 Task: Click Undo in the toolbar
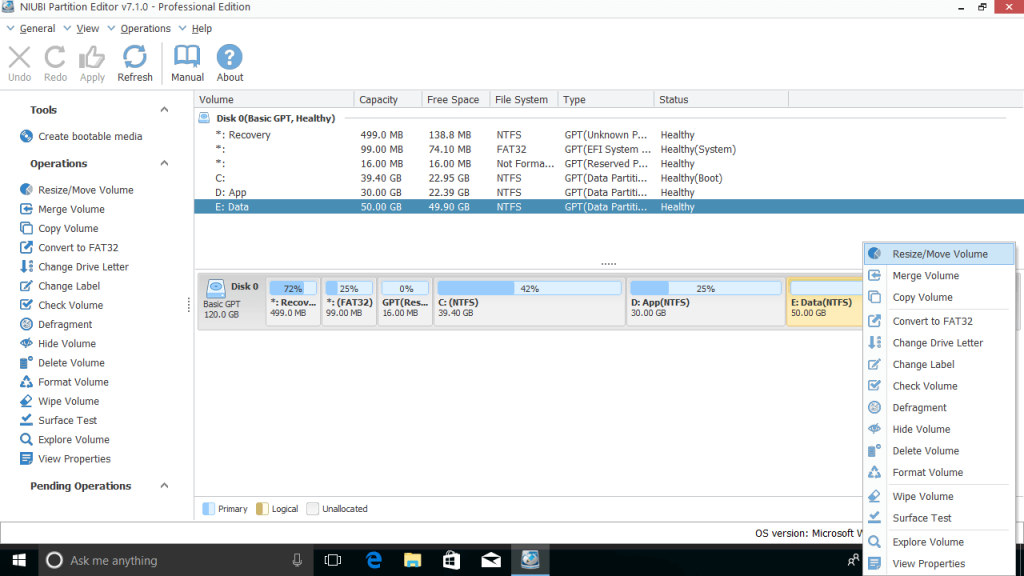point(19,61)
